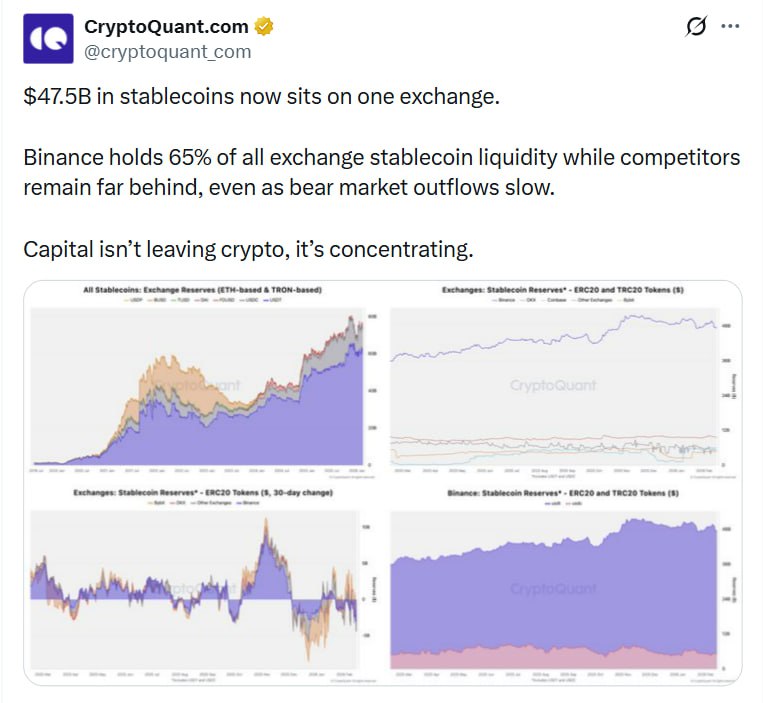Click the CryptoQuant watermark on top-right chart
The width and height of the screenshot is (763, 703).
553,385
